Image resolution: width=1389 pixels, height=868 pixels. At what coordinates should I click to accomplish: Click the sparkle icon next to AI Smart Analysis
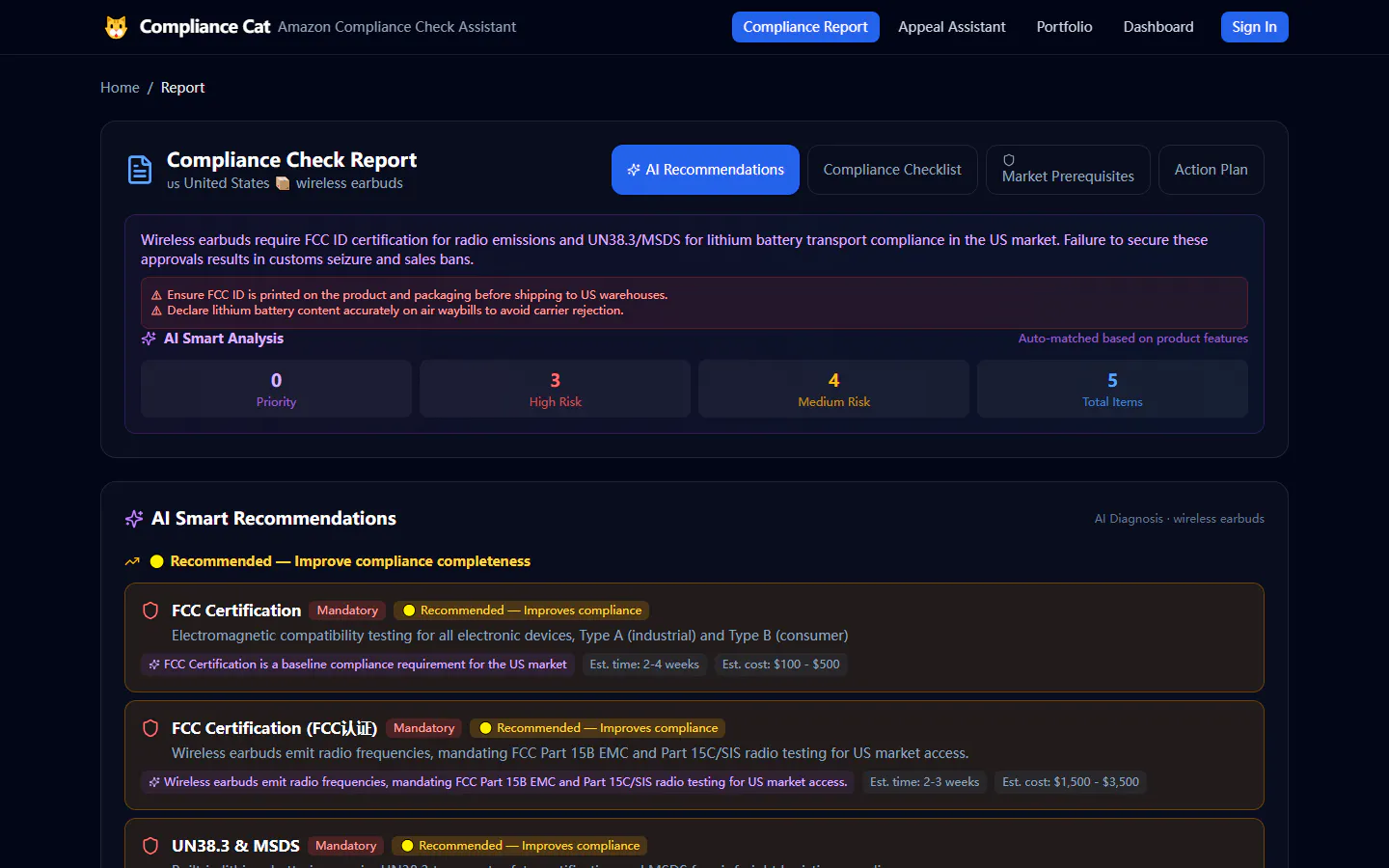(149, 339)
